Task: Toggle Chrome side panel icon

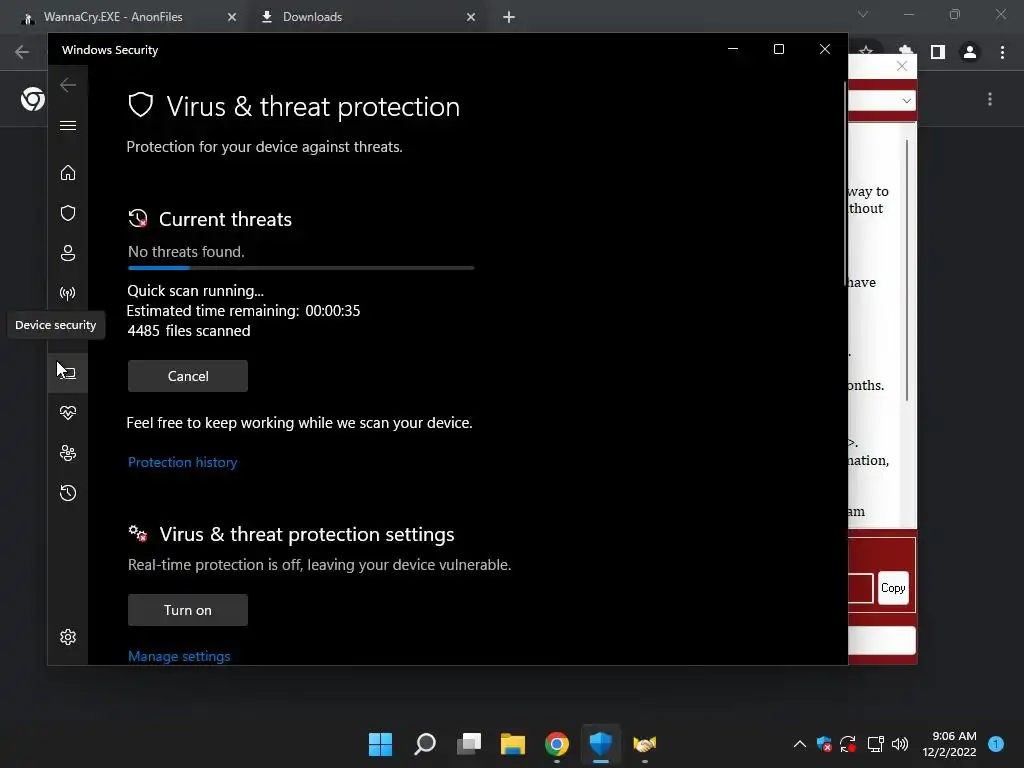Action: pos(938,52)
